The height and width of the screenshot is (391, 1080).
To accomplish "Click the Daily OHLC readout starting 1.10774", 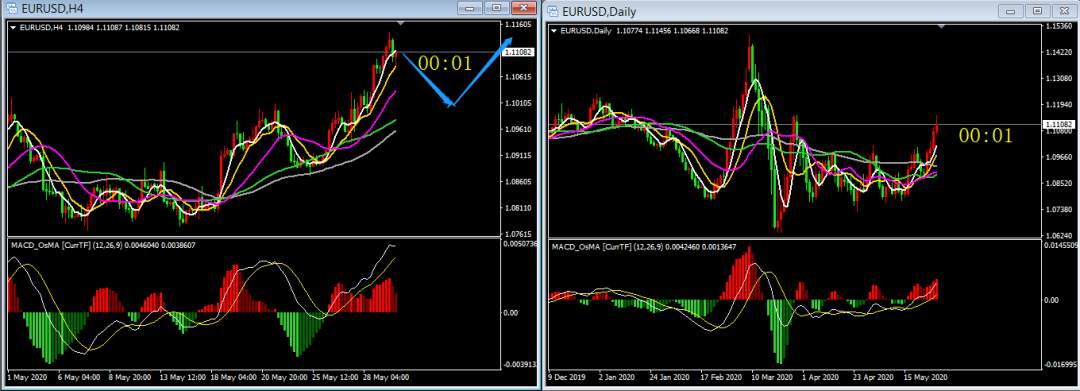I will pyautogui.click(x=673, y=30).
